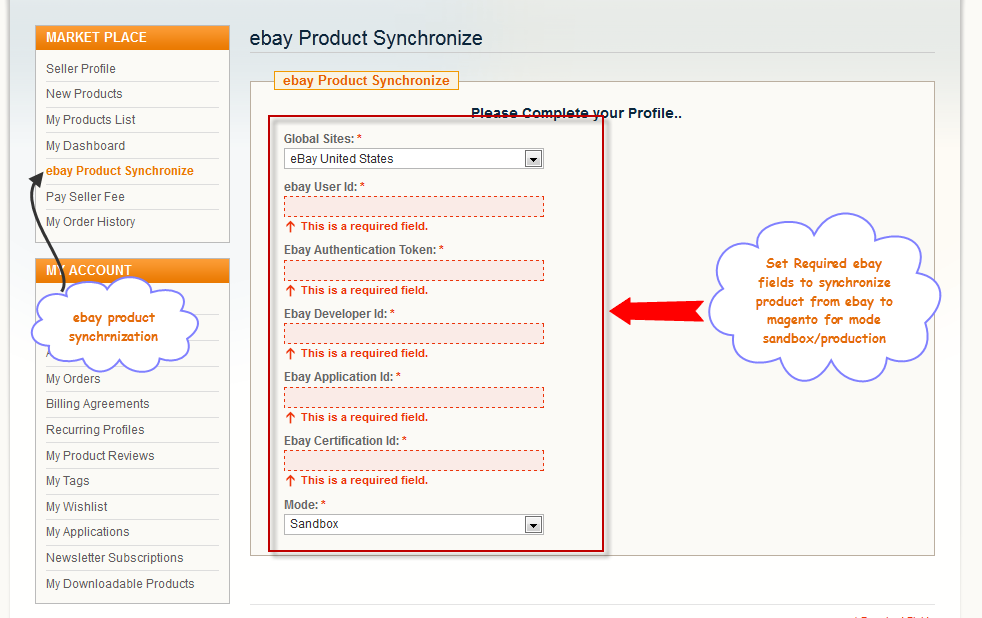Click the Ebay Certification Id field
The width and height of the screenshot is (982, 618).
point(413,461)
